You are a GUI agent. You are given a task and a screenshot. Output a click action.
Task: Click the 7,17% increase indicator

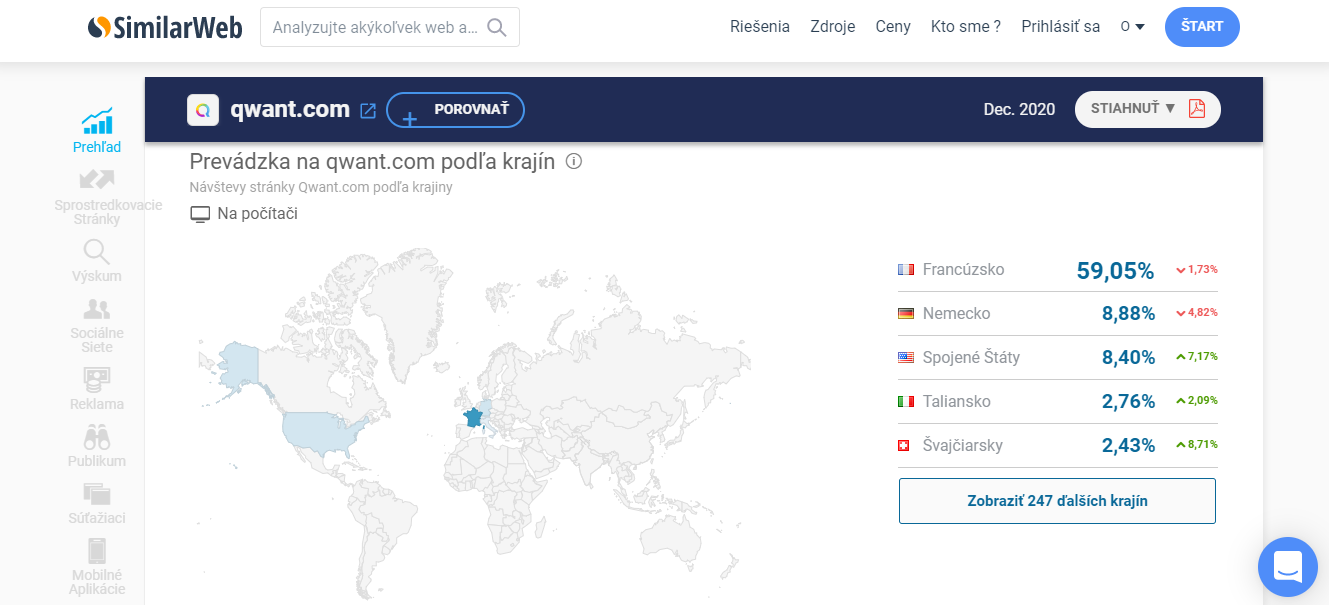1197,358
